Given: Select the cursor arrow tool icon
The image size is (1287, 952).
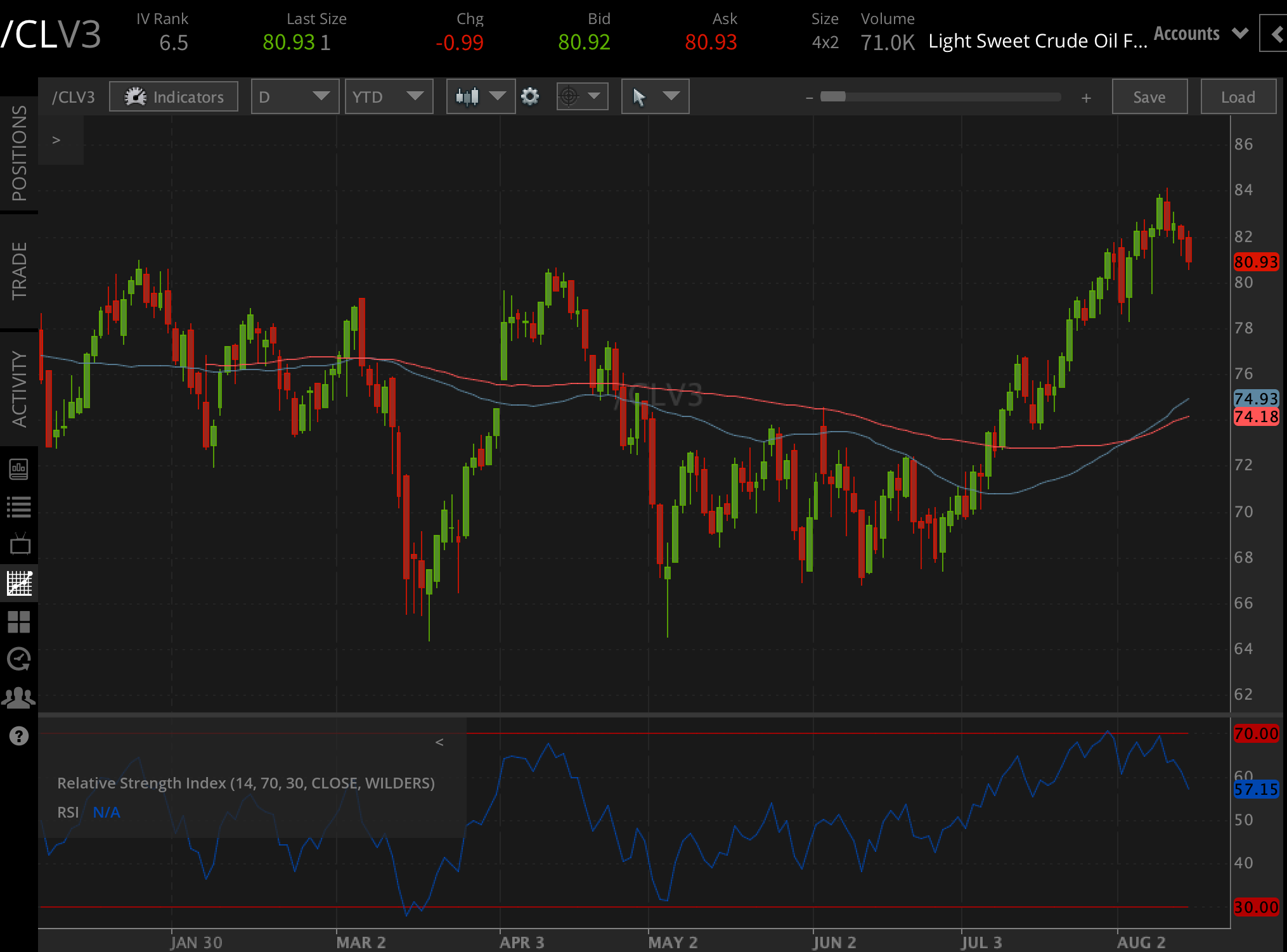Looking at the screenshot, I should [640, 96].
